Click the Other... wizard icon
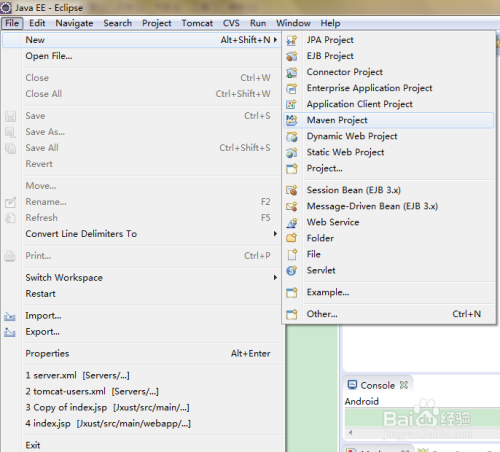The image size is (500, 452). pyautogui.click(x=292, y=314)
